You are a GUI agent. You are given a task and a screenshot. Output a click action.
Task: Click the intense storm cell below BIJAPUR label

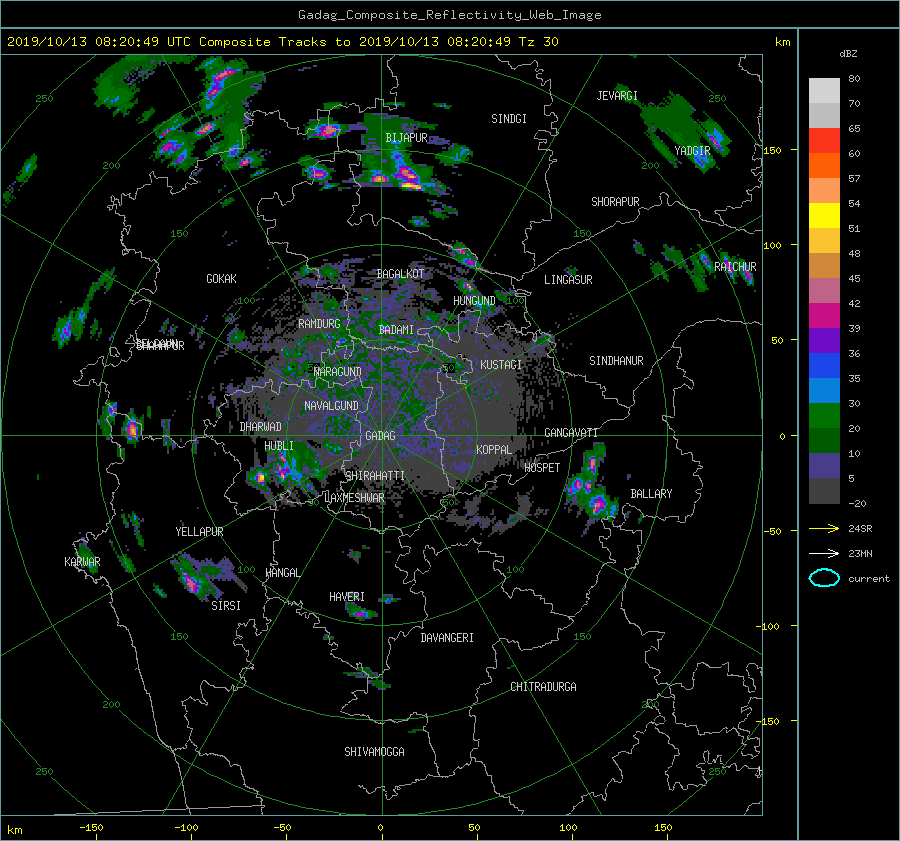(408, 176)
